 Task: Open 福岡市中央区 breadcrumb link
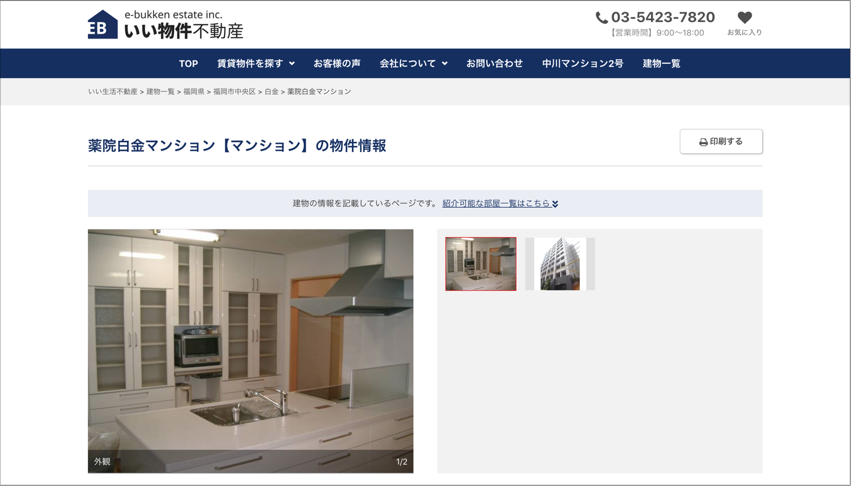(x=234, y=92)
